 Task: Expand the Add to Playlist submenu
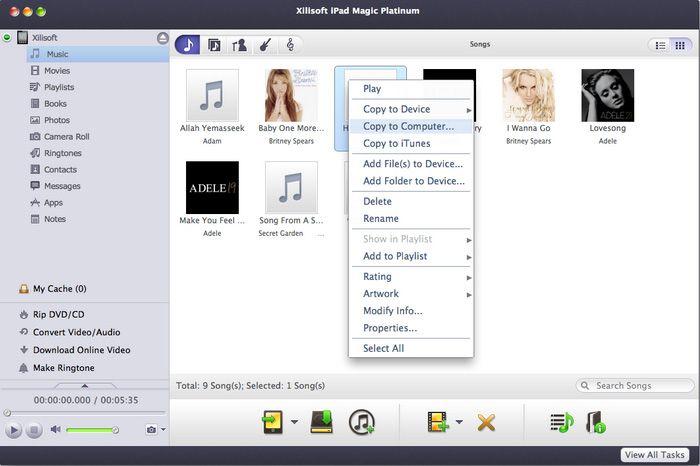[411, 256]
